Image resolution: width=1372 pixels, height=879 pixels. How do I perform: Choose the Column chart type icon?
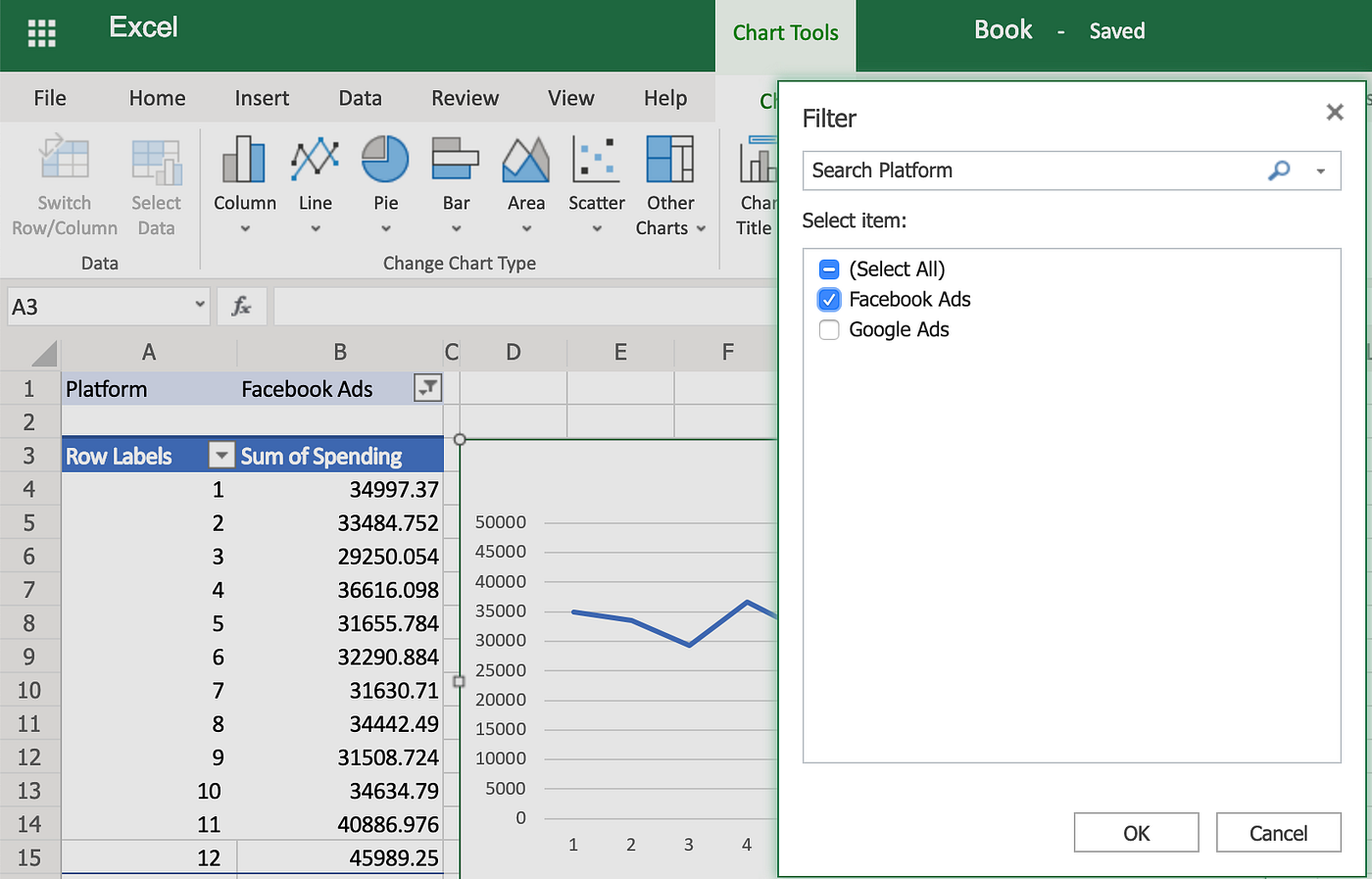(x=244, y=159)
